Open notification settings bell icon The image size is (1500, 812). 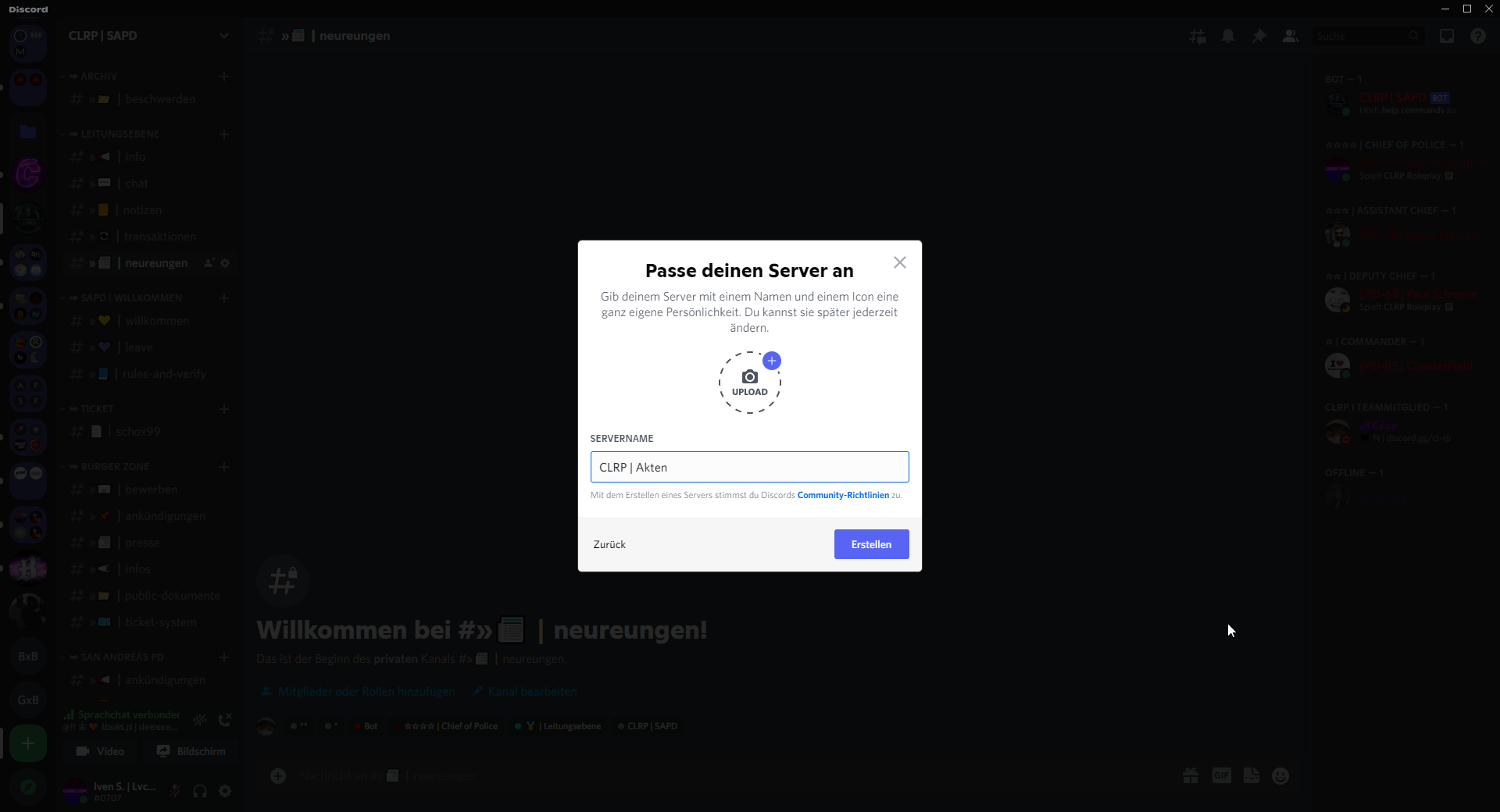point(1228,36)
